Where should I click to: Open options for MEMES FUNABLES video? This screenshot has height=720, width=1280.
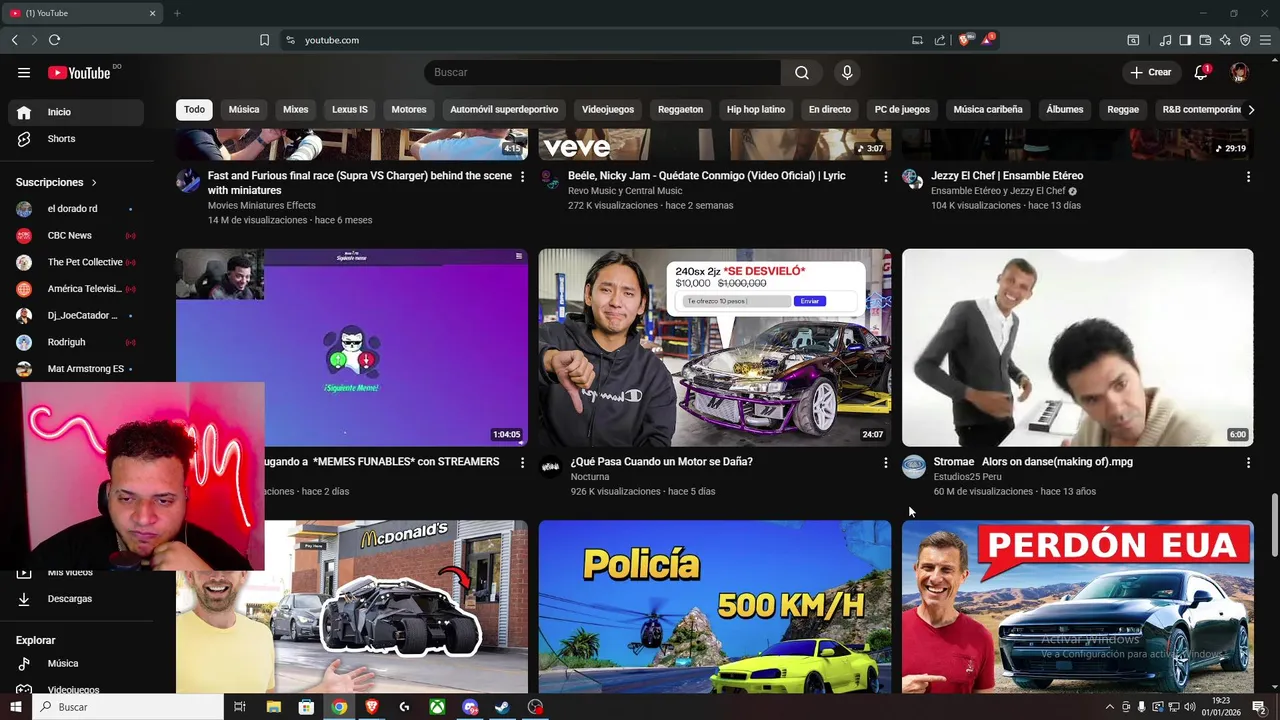click(522, 462)
